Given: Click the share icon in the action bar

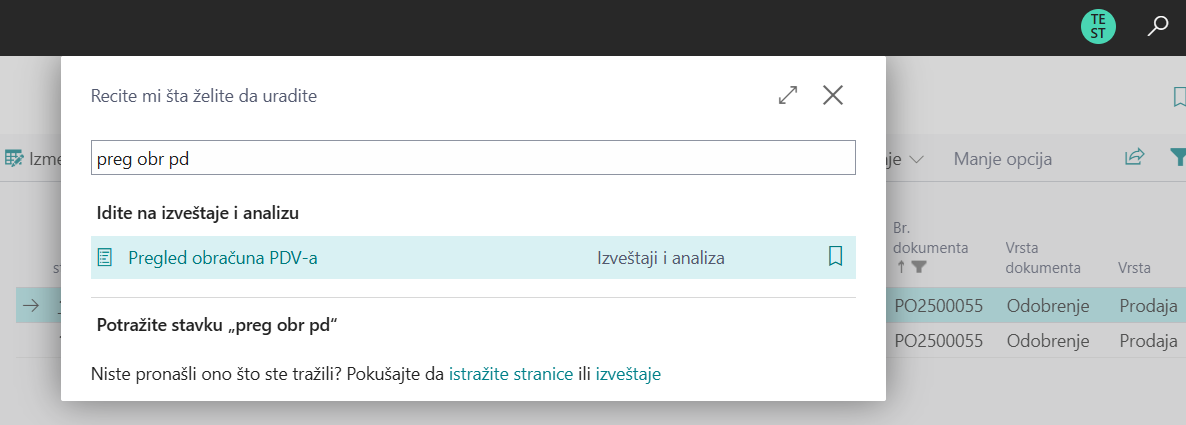Looking at the screenshot, I should [1134, 158].
